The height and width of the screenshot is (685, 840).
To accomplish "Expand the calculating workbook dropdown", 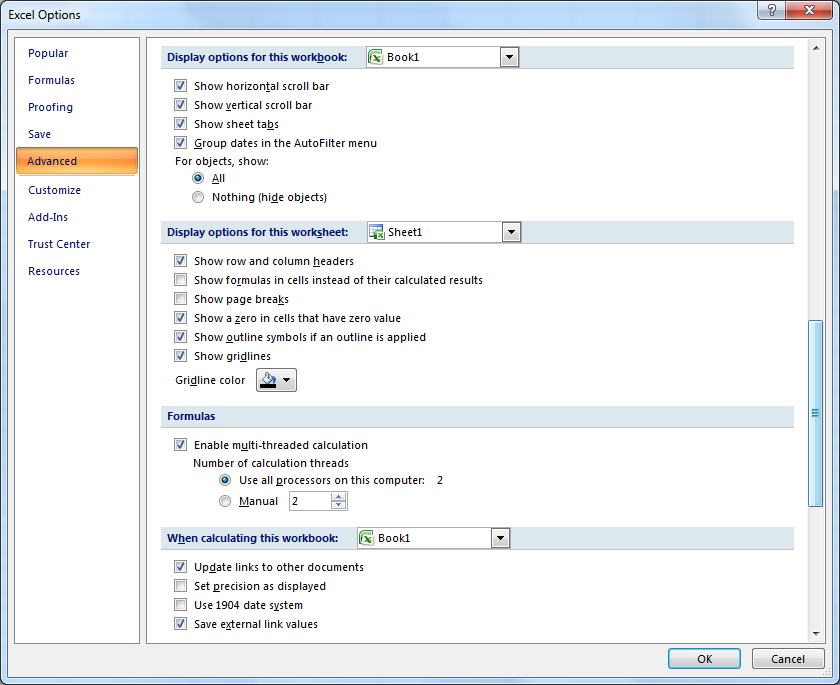I will (500, 538).
